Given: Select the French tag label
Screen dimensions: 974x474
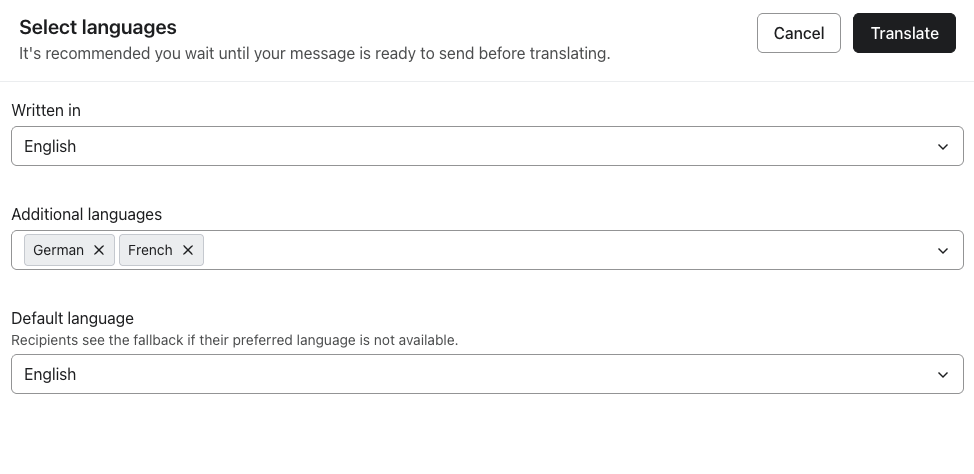Looking at the screenshot, I should coord(150,250).
